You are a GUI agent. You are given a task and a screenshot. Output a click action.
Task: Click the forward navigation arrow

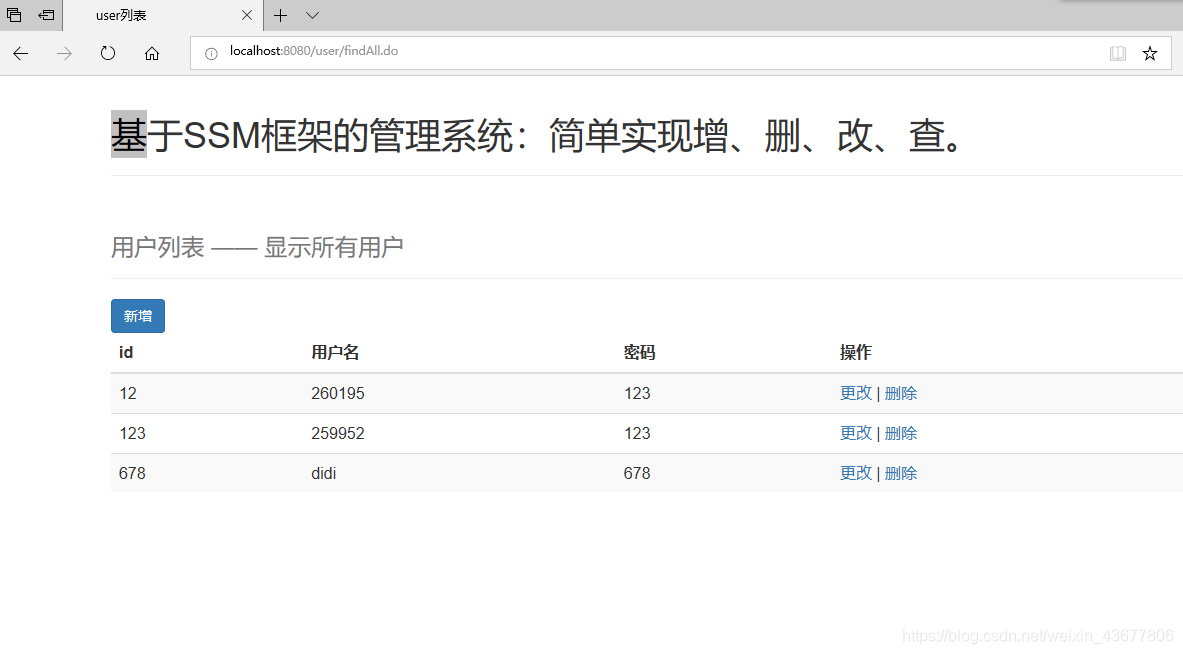[64, 54]
